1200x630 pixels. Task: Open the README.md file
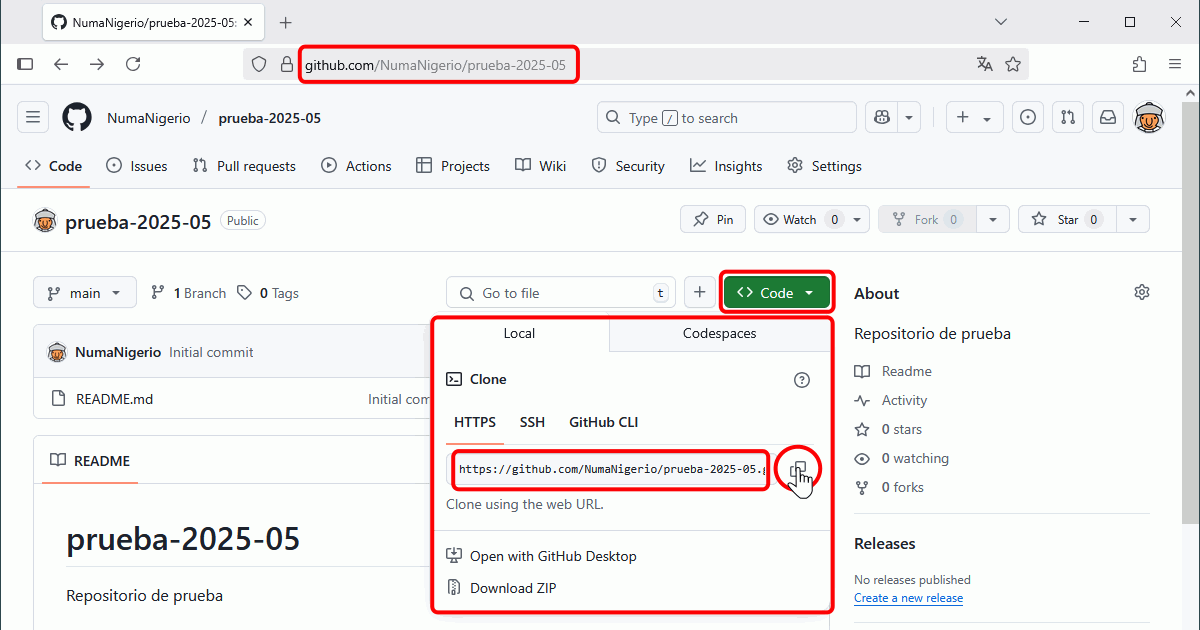point(115,399)
